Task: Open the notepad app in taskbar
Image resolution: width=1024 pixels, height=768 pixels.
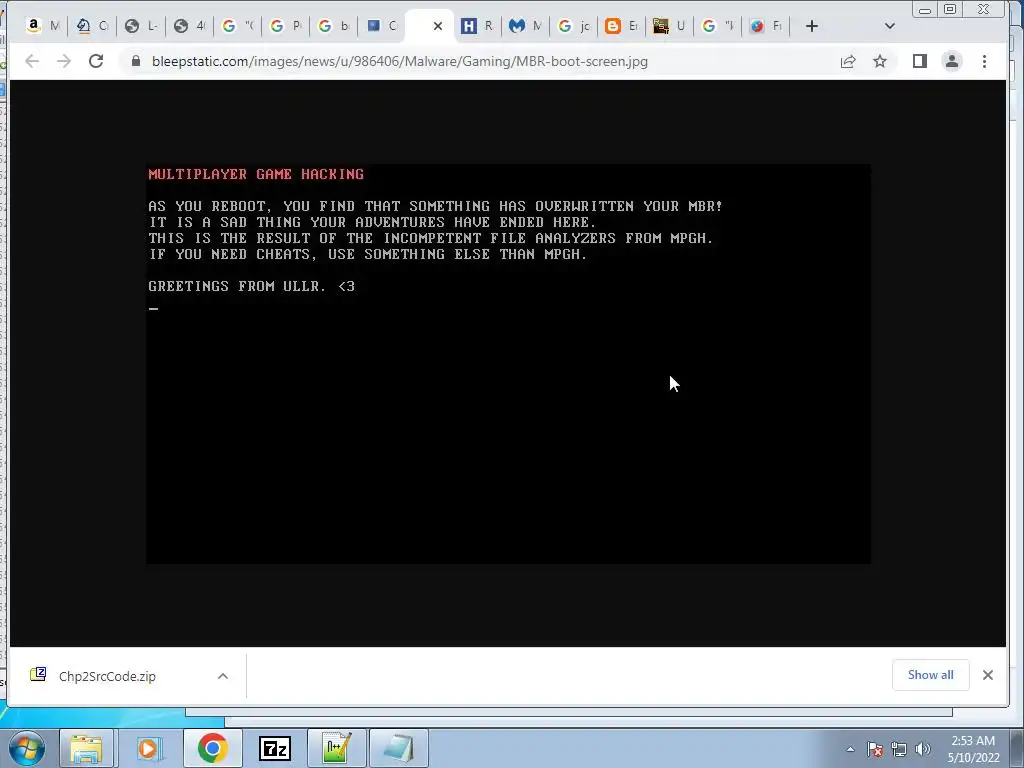Action: (x=398, y=748)
